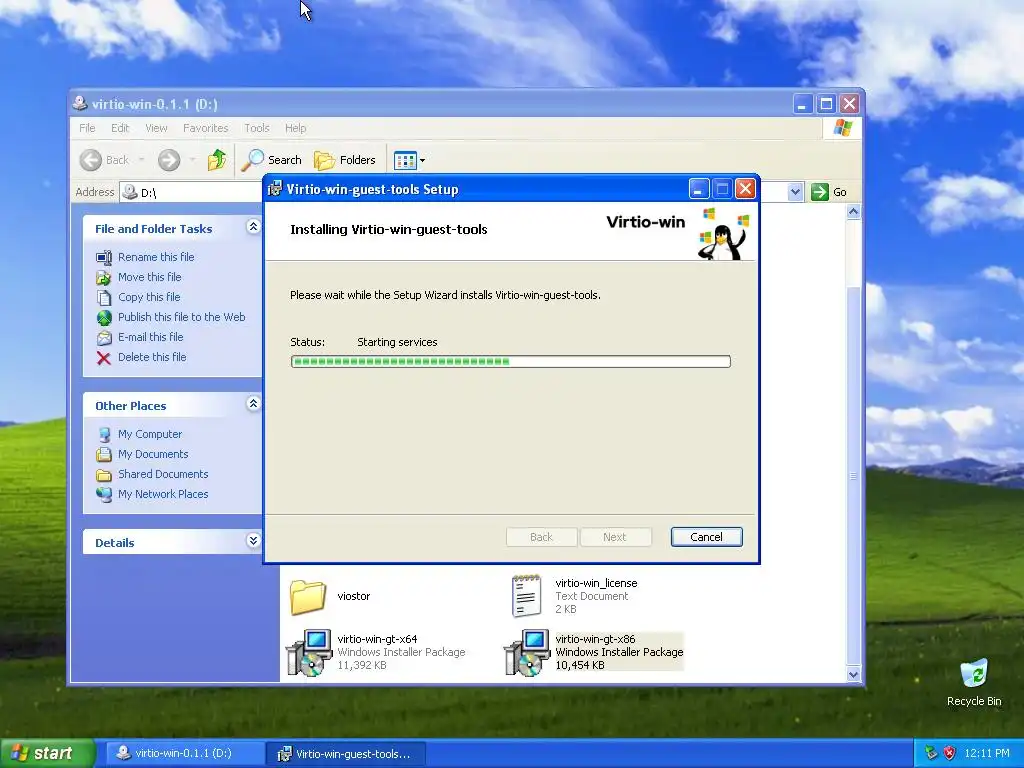The width and height of the screenshot is (1024, 768).
Task: Click Copy this file icon
Action: (104, 298)
